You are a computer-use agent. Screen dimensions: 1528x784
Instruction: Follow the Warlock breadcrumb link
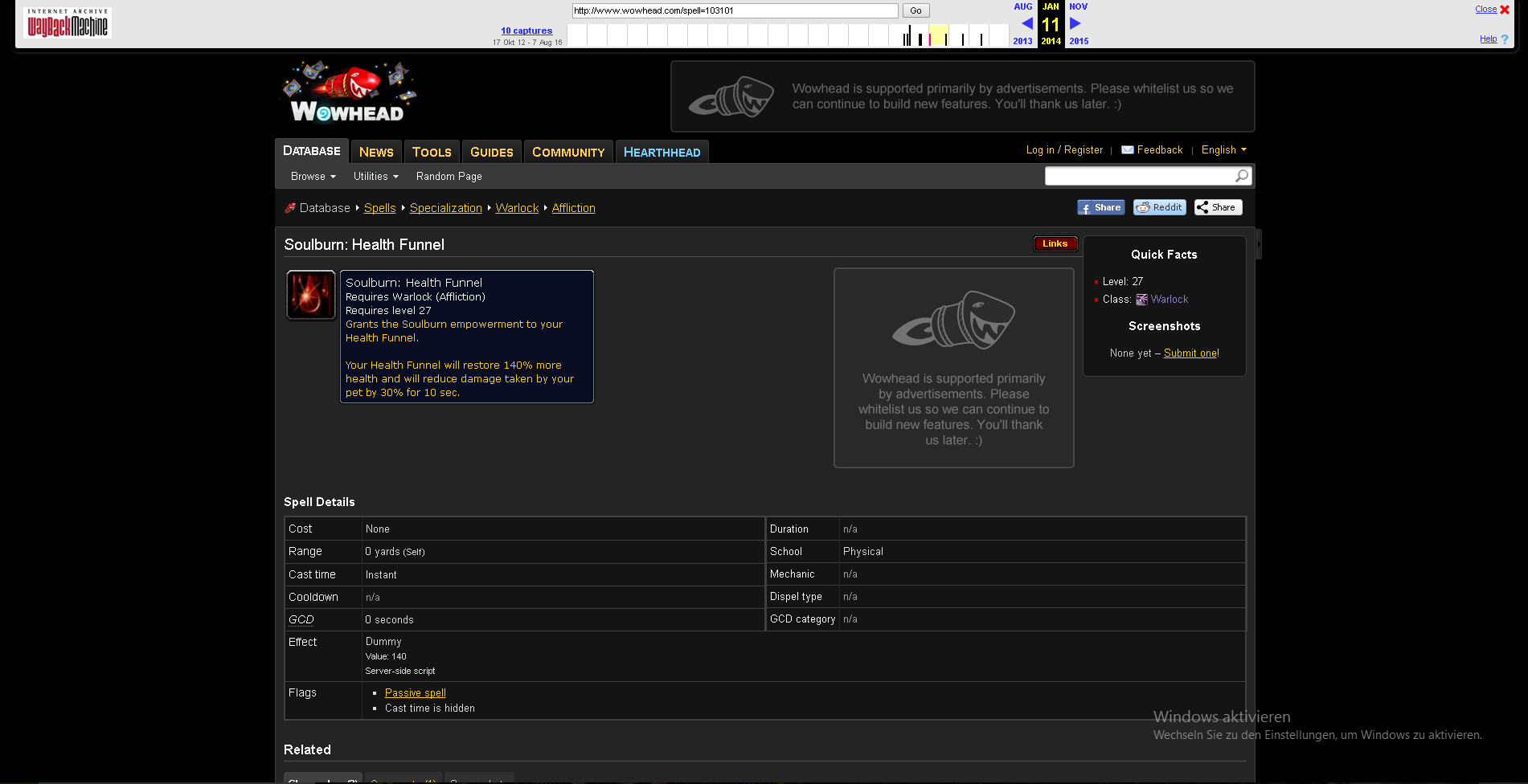coord(517,208)
